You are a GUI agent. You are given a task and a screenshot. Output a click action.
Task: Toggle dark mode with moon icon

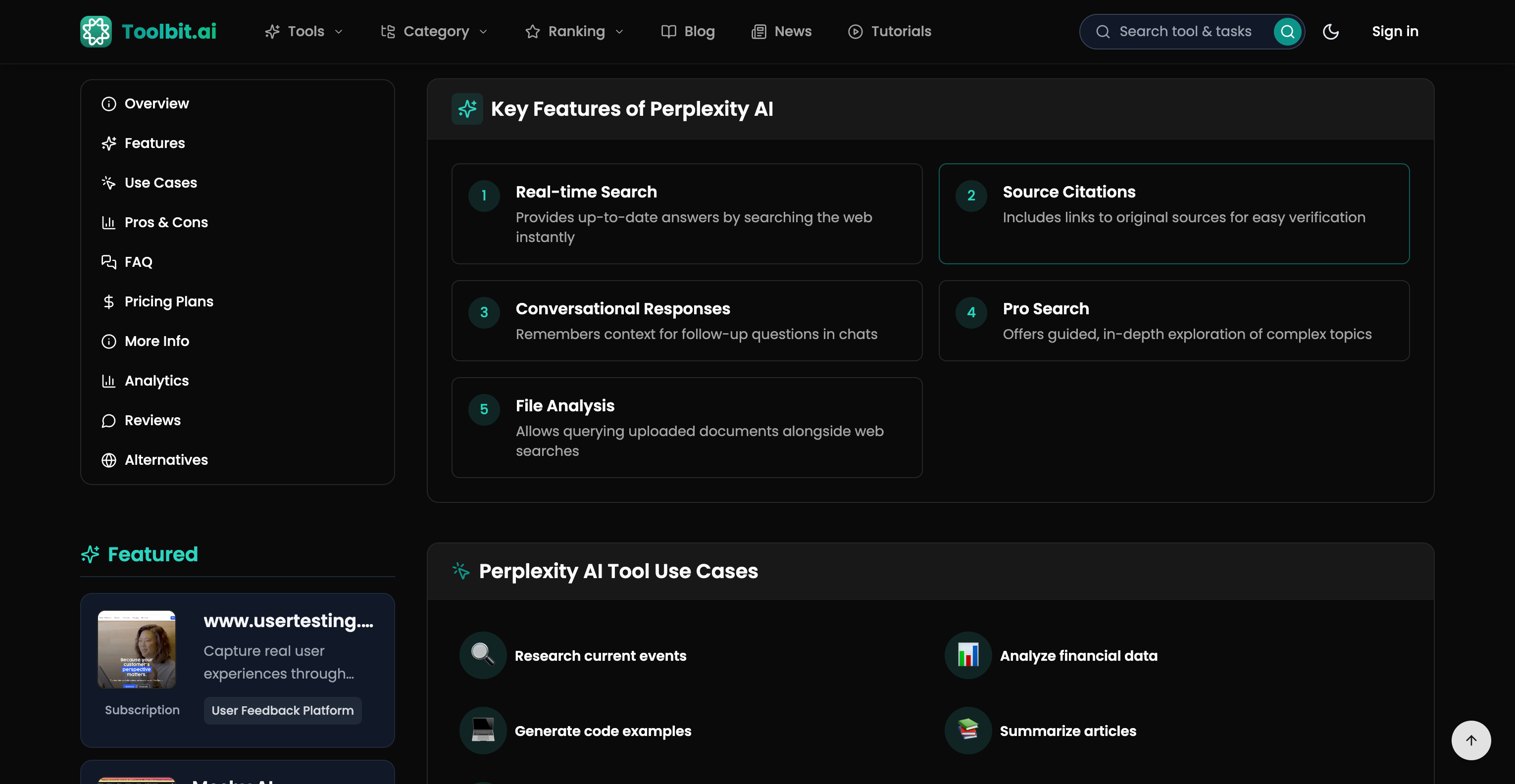pos(1330,31)
